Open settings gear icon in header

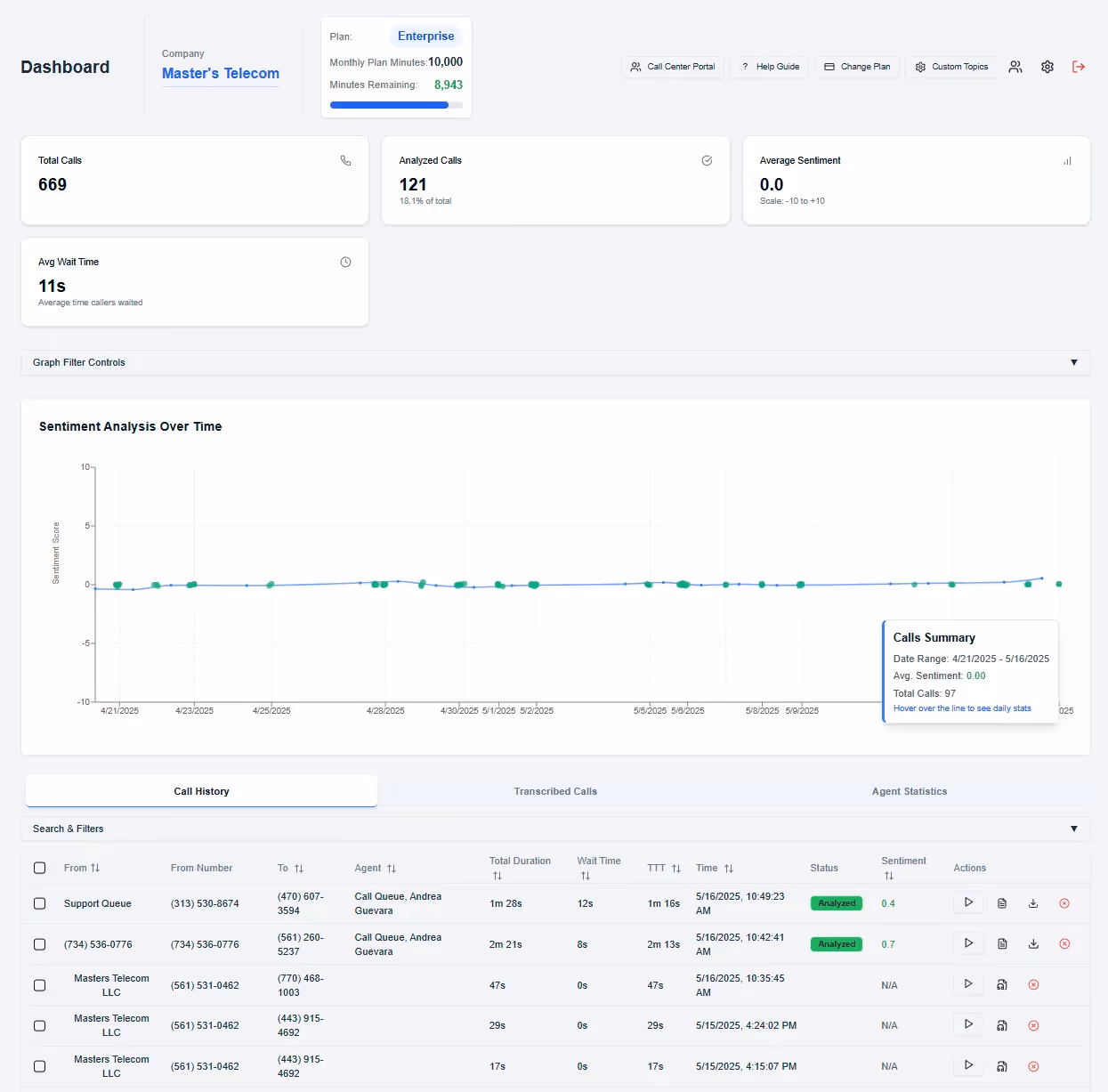pyautogui.click(x=1047, y=67)
